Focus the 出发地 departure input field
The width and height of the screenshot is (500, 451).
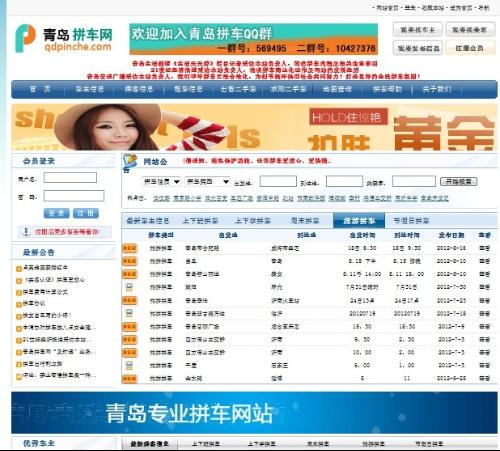click(278, 181)
